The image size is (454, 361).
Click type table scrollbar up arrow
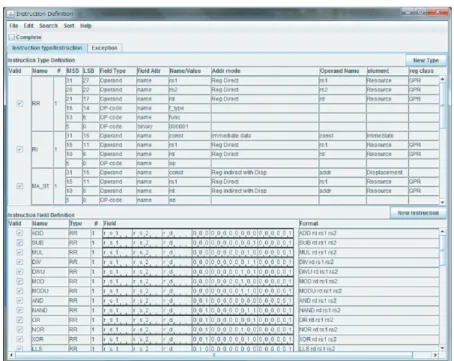(442, 79)
